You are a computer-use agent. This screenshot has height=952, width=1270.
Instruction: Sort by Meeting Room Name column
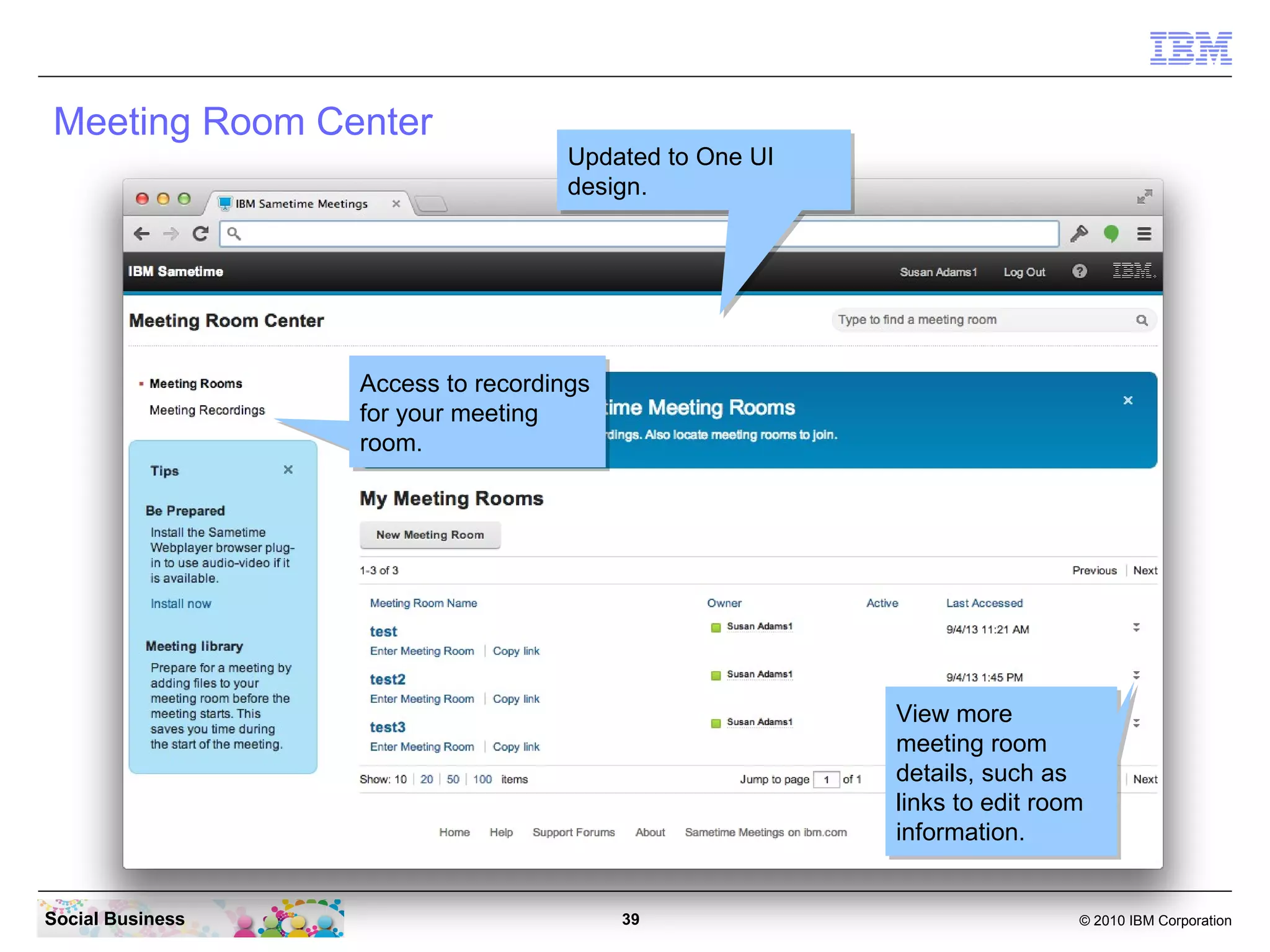point(424,603)
